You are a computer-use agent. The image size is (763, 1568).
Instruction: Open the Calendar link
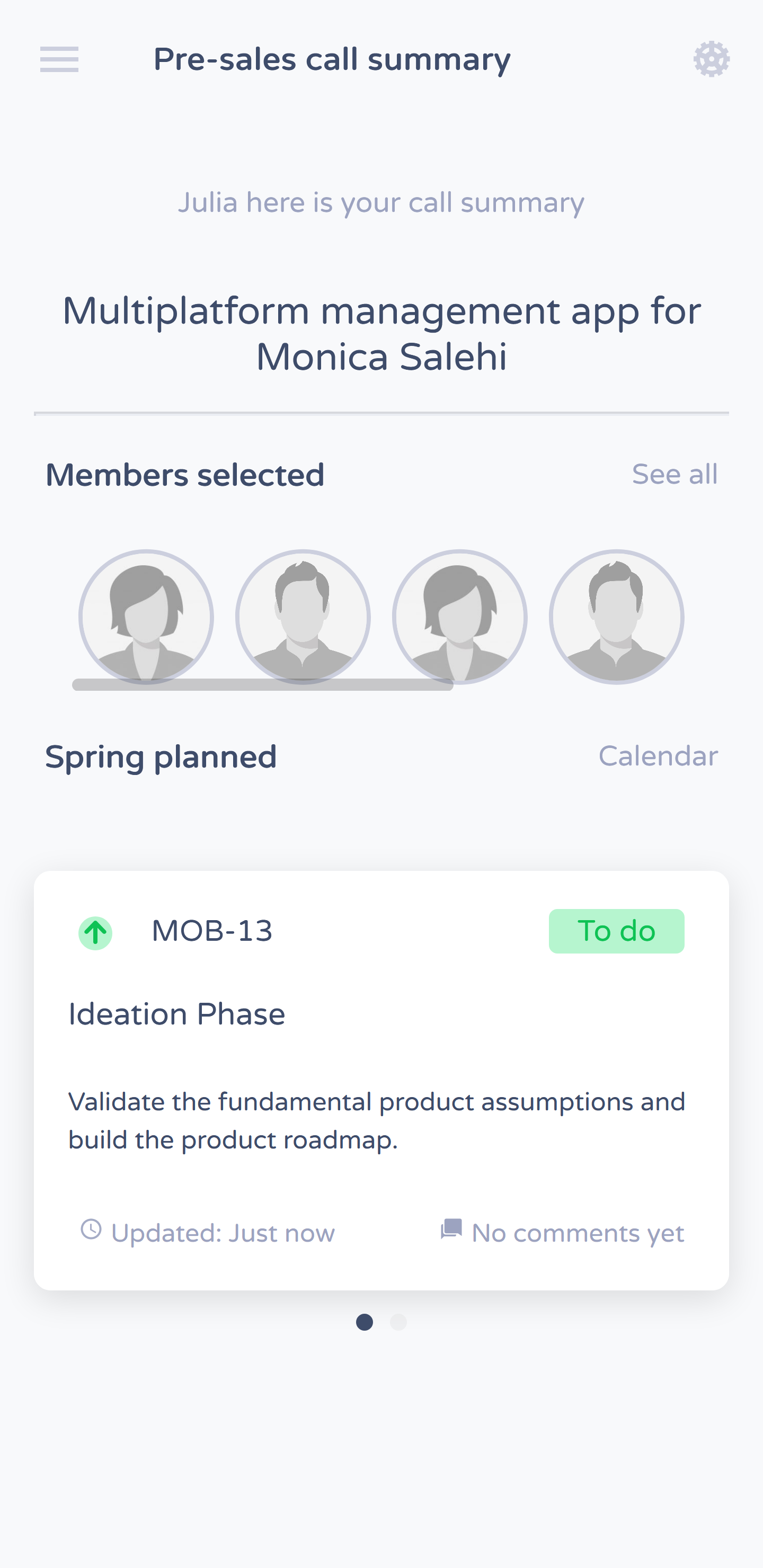pyautogui.click(x=658, y=756)
